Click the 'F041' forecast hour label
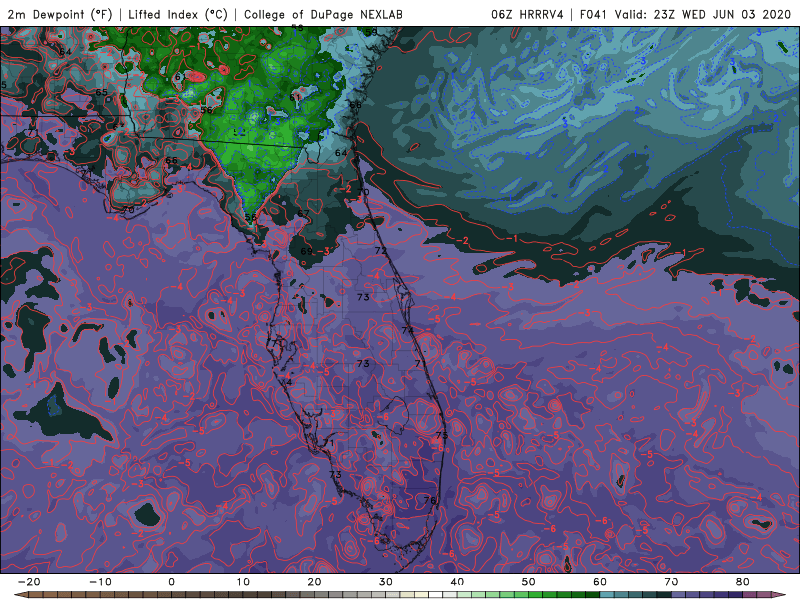Image resolution: width=800 pixels, height=600 pixels. [x=594, y=15]
